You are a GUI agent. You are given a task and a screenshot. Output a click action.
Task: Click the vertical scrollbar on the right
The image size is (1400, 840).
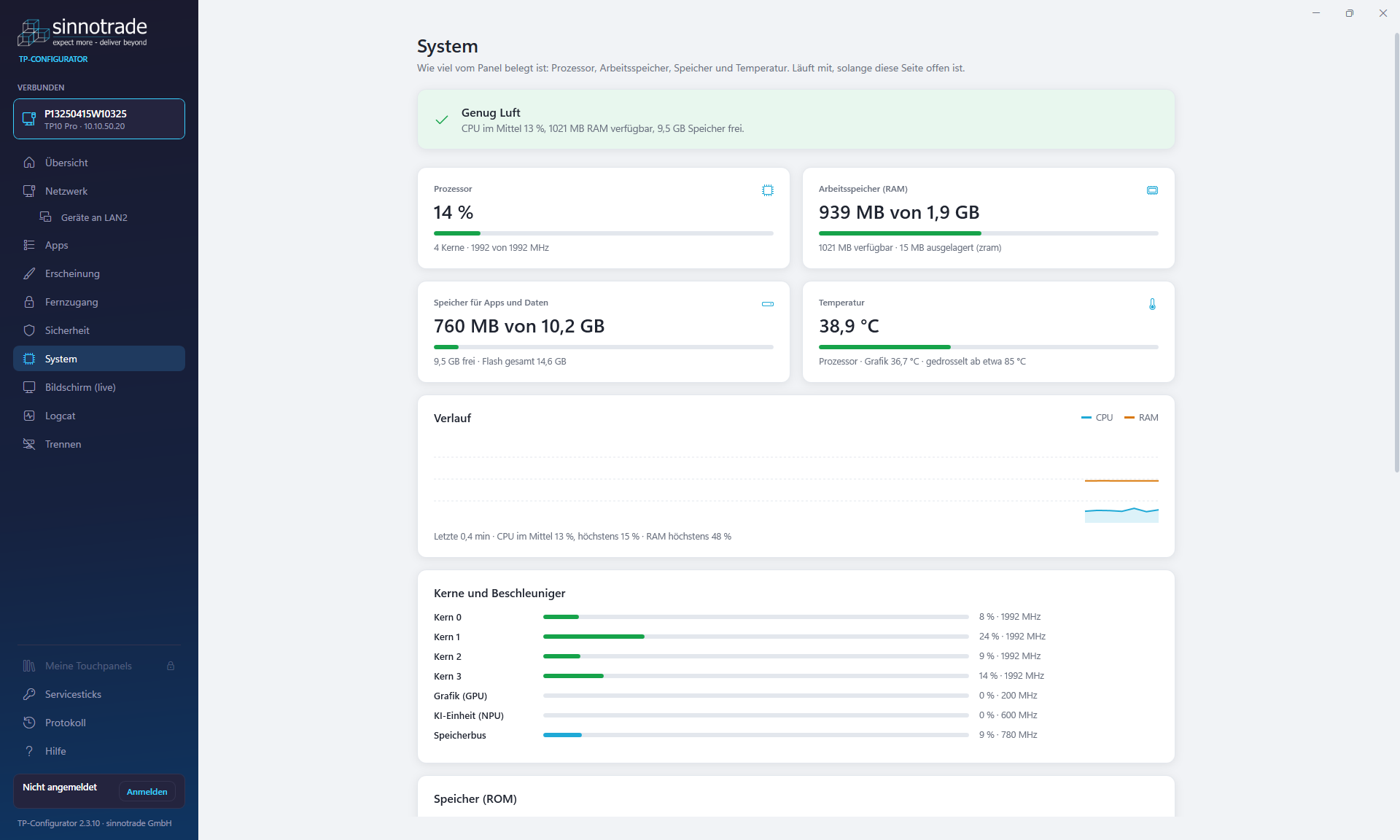[1396, 252]
